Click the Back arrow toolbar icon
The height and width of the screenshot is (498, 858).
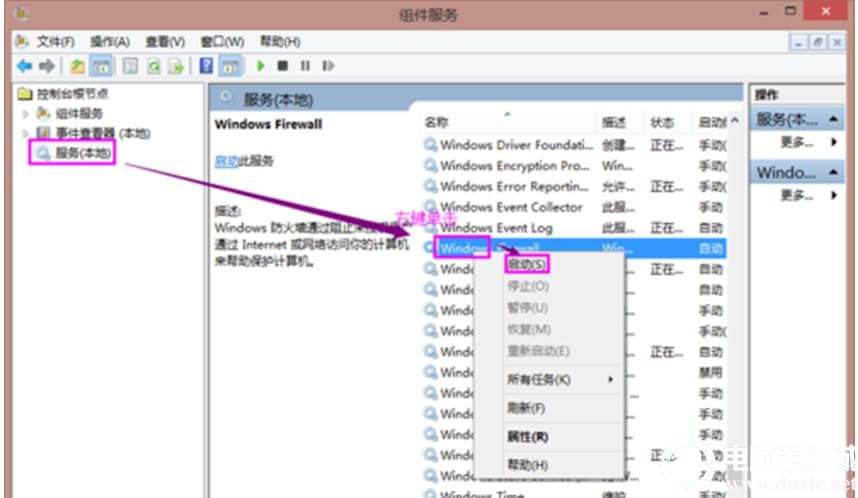click(24, 66)
